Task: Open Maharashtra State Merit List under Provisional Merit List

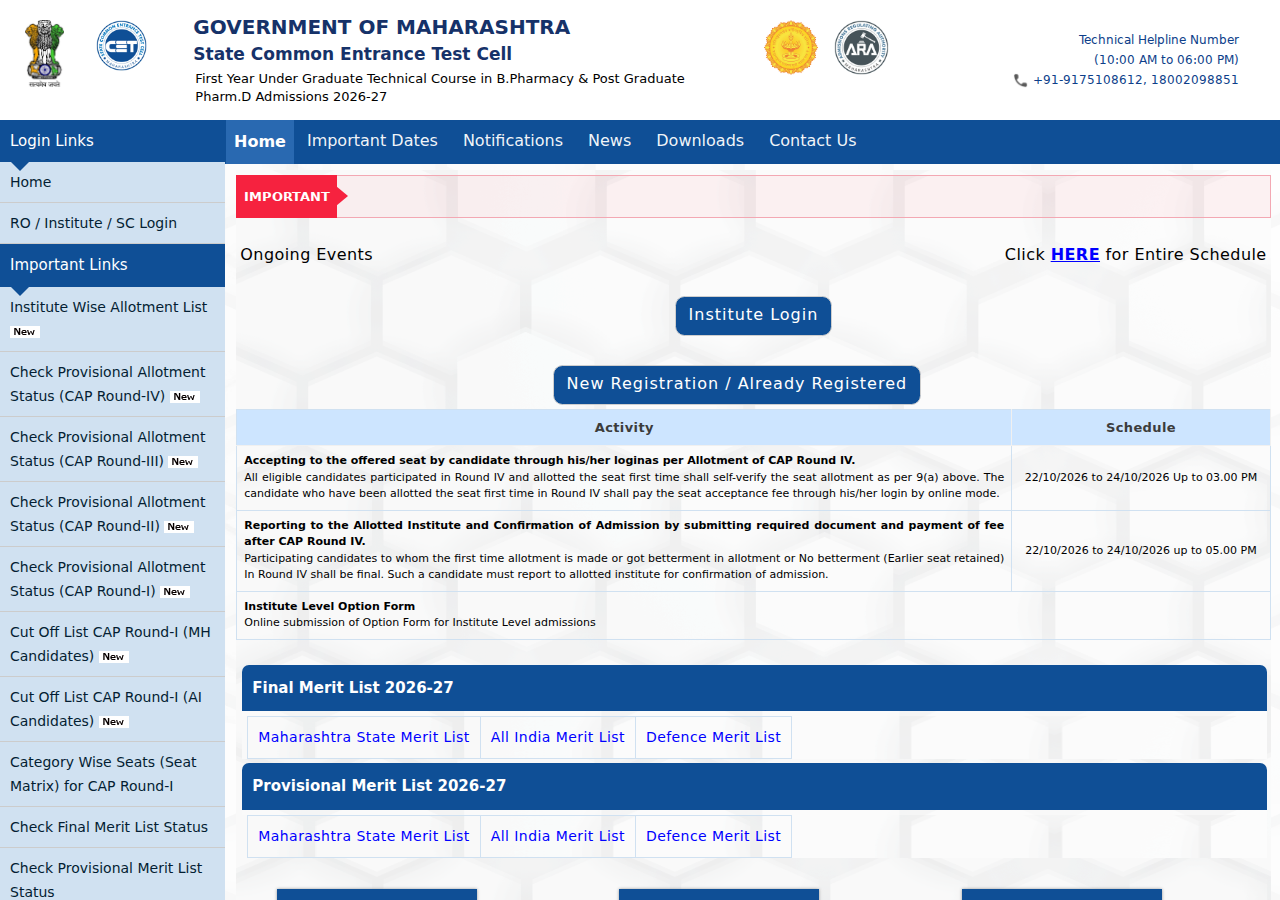Action: (364, 837)
